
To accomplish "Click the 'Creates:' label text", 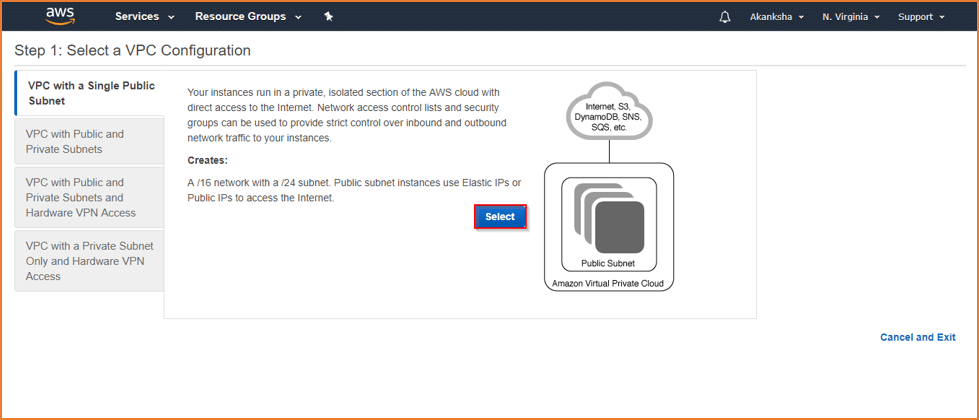I will [x=207, y=160].
